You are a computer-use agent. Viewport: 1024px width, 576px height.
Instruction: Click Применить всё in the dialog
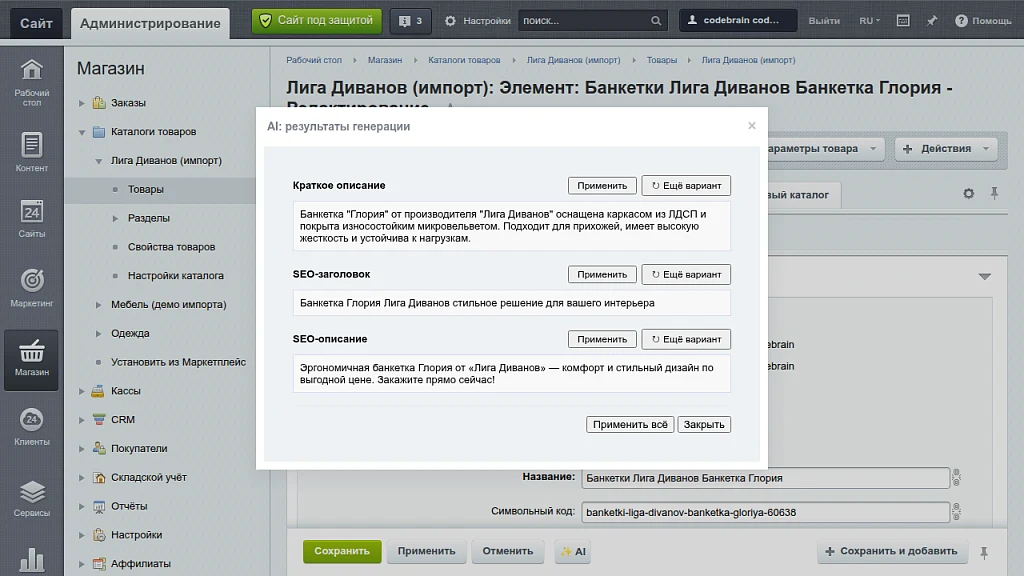[x=630, y=424]
